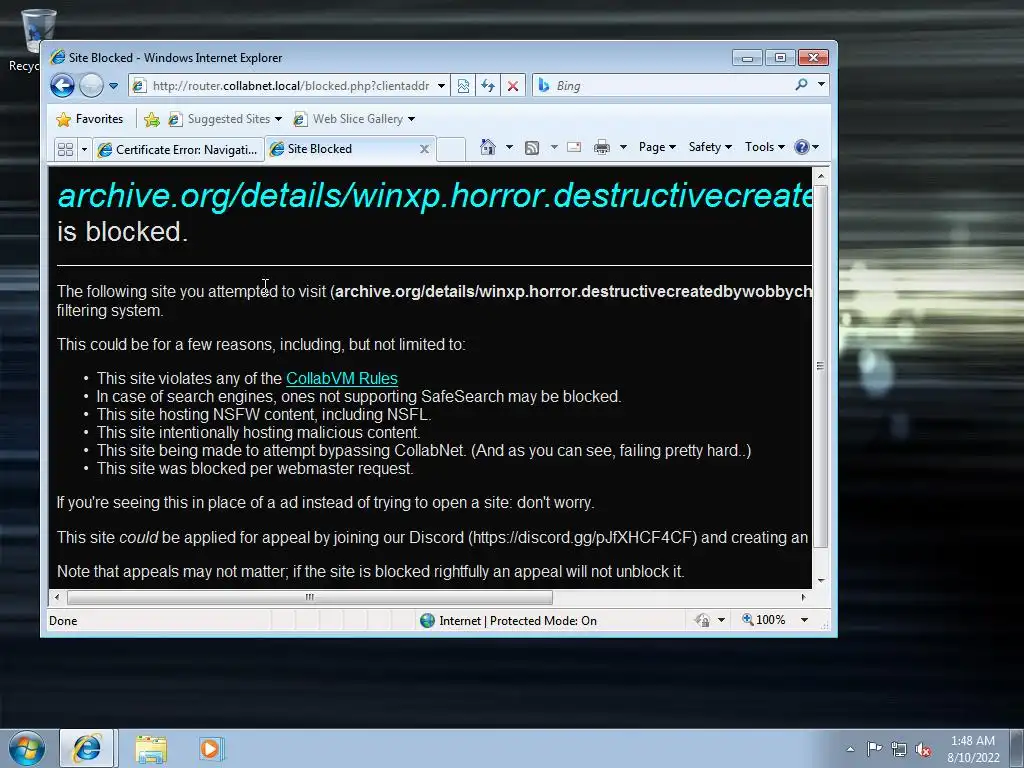This screenshot has height=768, width=1024.
Task: Open the Suggested Sites link
Action: coord(225,119)
